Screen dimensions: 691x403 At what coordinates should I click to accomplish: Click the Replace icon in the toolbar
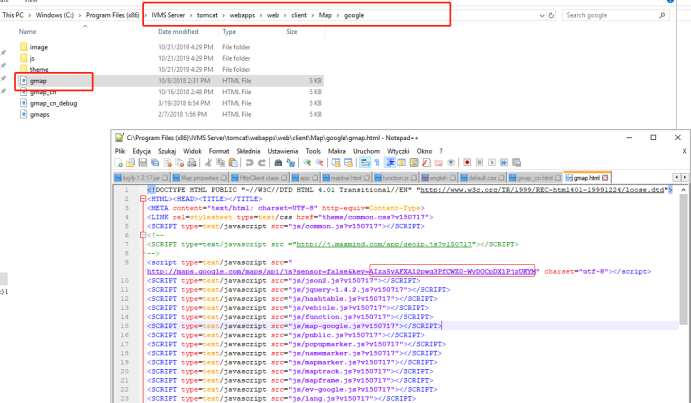pyautogui.click(x=290, y=163)
